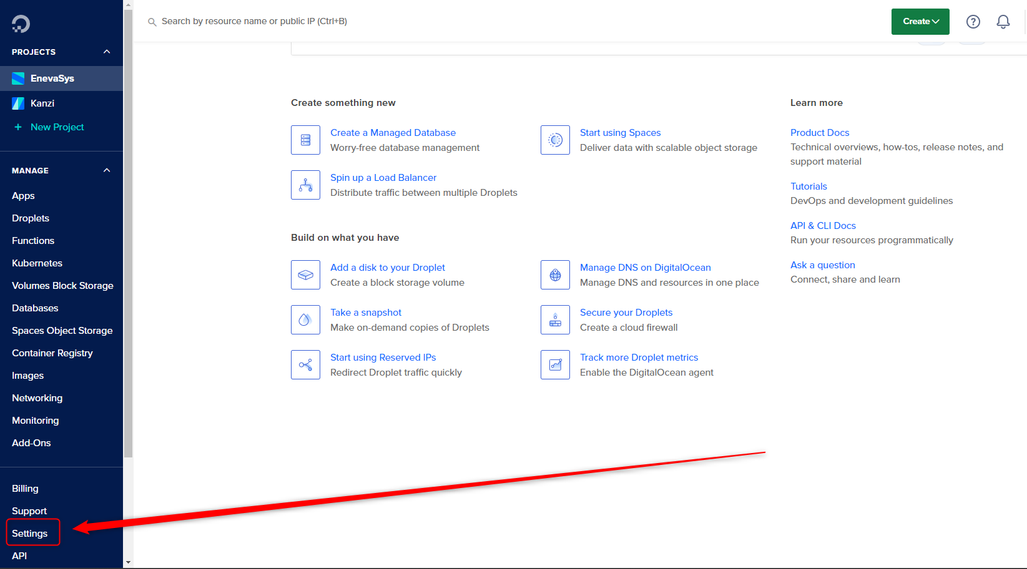Open the API & CLI Docs link

[x=823, y=225]
